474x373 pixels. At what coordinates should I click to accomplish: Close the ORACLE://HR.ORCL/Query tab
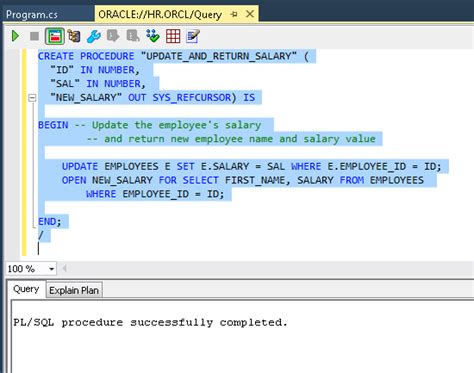(250, 14)
